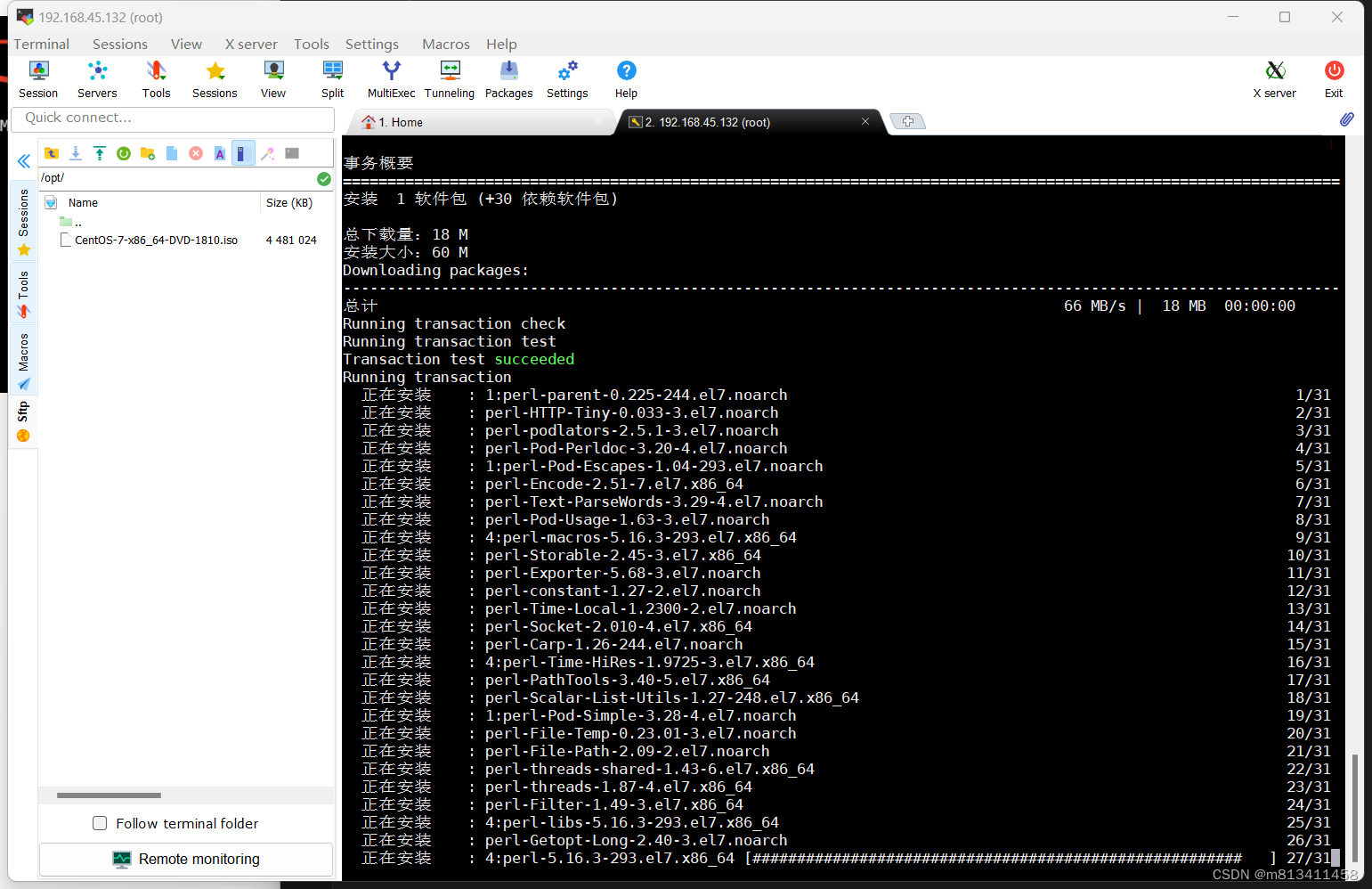Click the rename file icon with letter A

220,153
